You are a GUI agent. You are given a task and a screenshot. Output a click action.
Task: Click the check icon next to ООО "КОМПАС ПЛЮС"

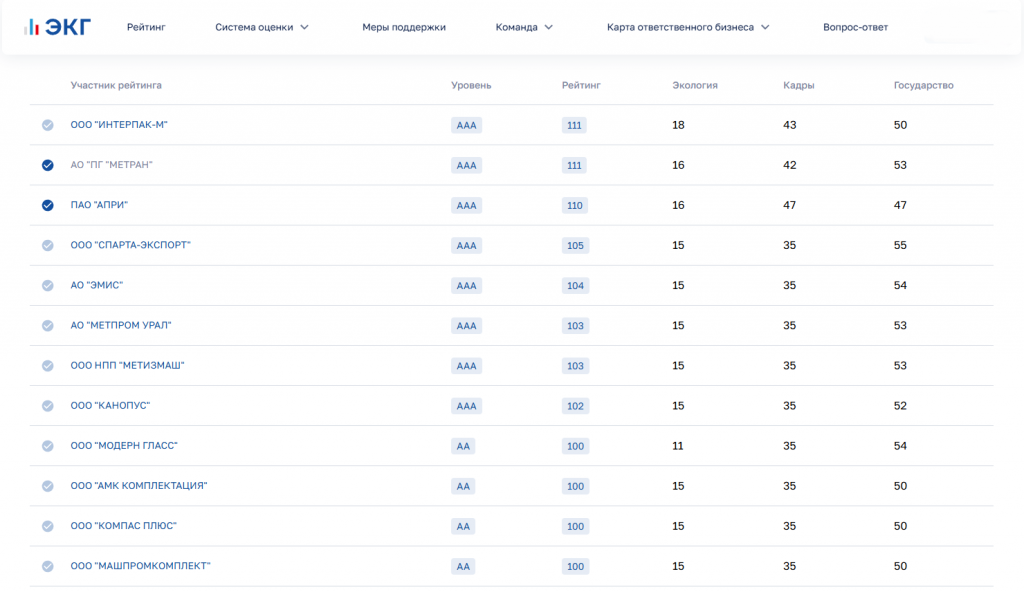48,526
